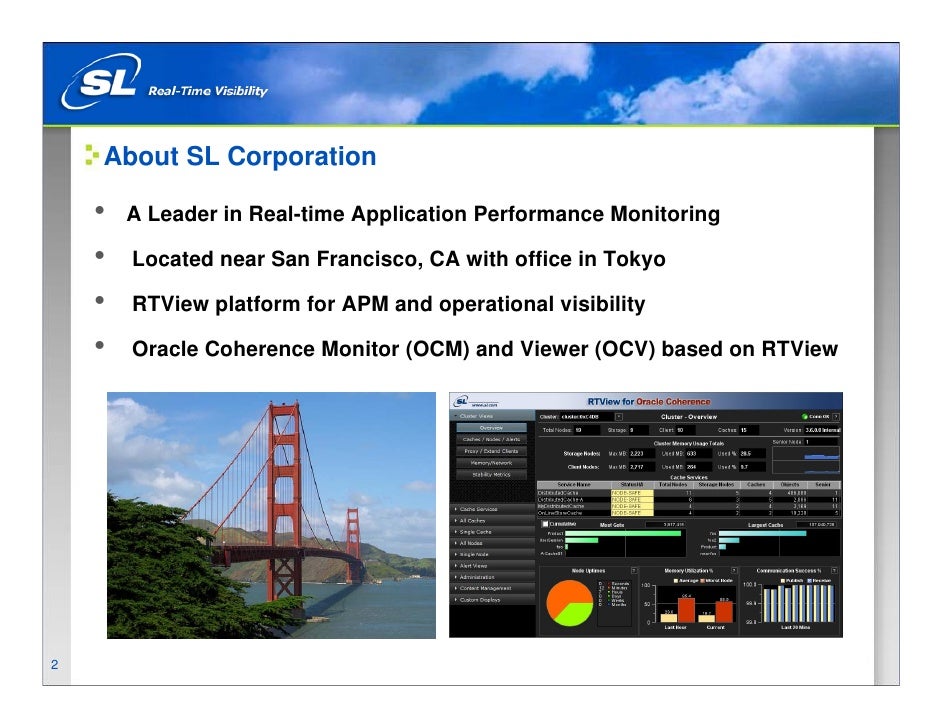Expand the All Nodes section
The width and height of the screenshot is (942, 728).
coord(491,543)
